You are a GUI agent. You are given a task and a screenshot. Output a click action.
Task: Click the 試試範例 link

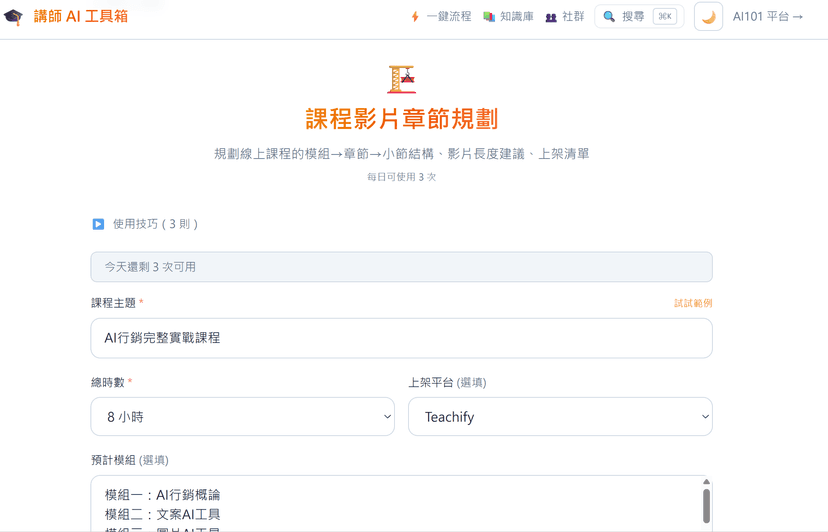[x=693, y=303]
